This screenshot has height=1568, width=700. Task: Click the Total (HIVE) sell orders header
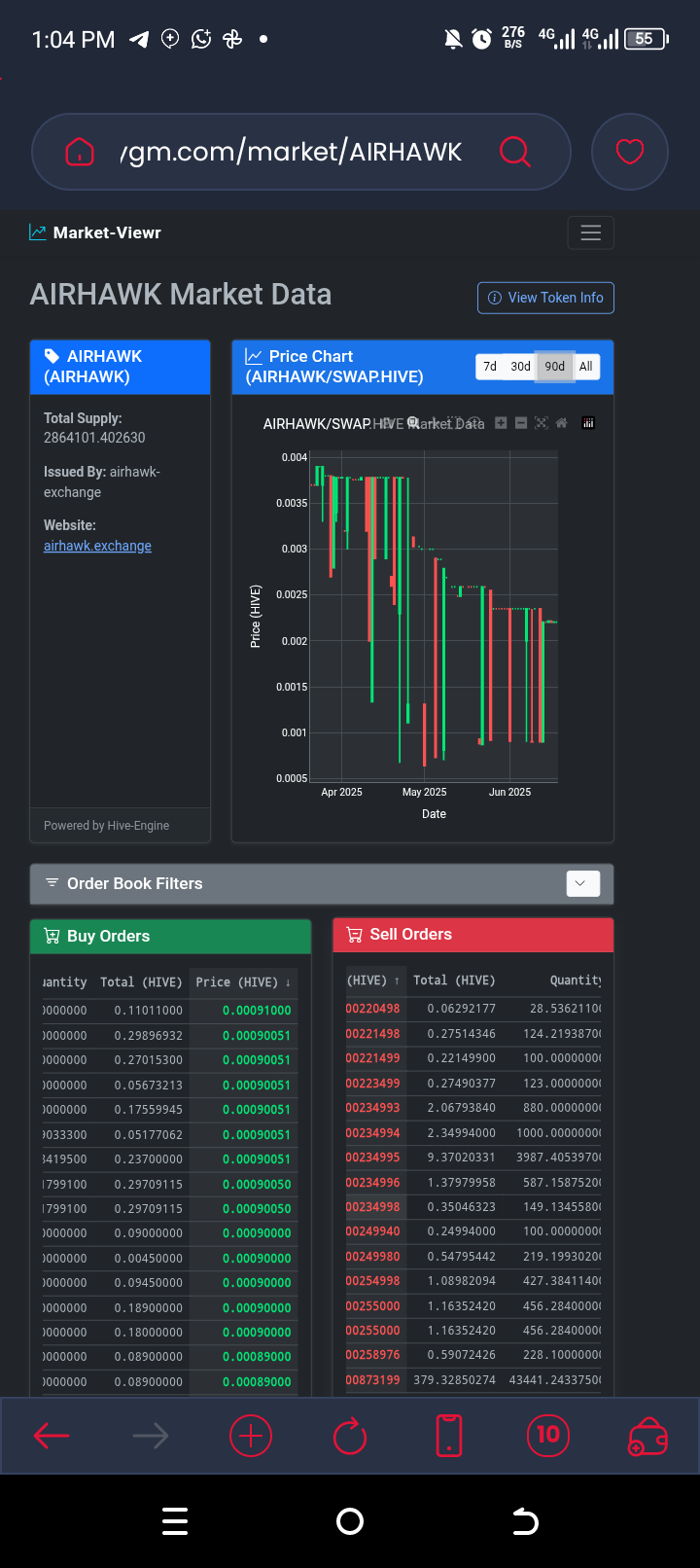coord(454,980)
